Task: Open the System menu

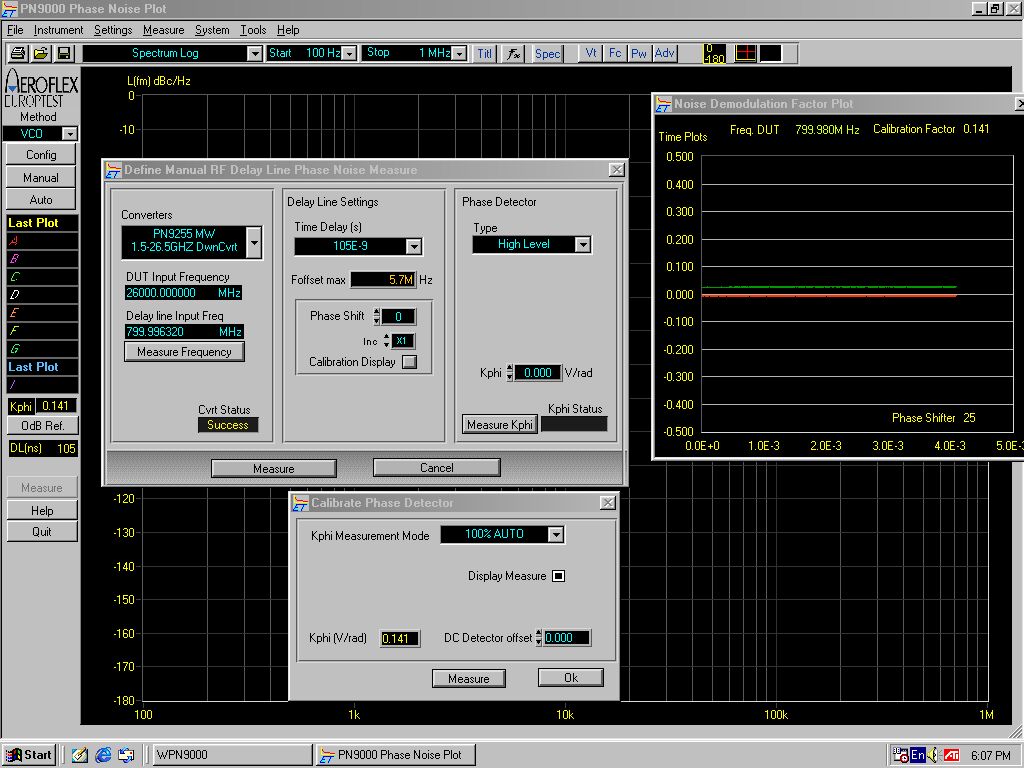Action: coord(212,30)
